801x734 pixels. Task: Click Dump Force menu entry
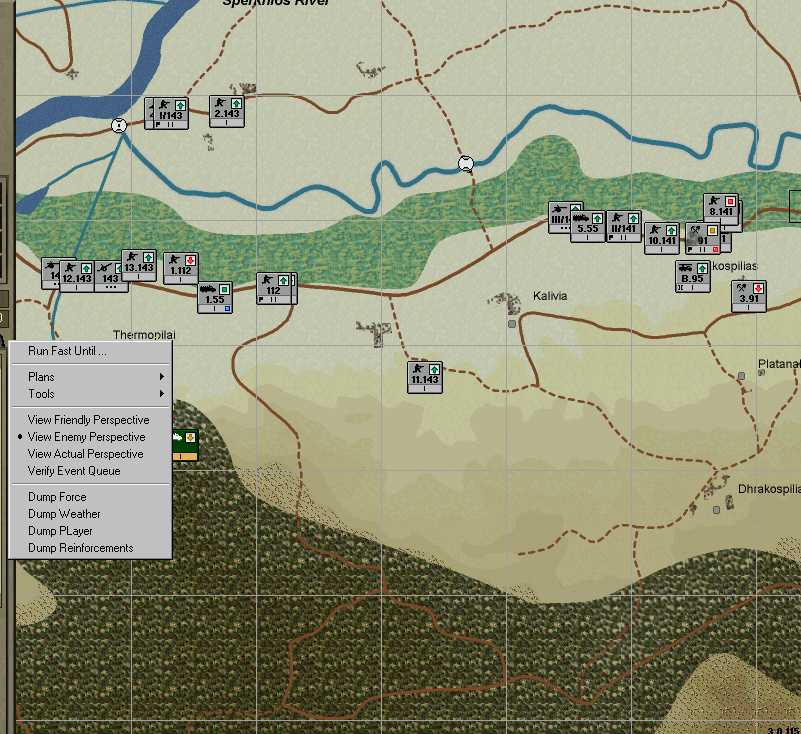pos(90,496)
